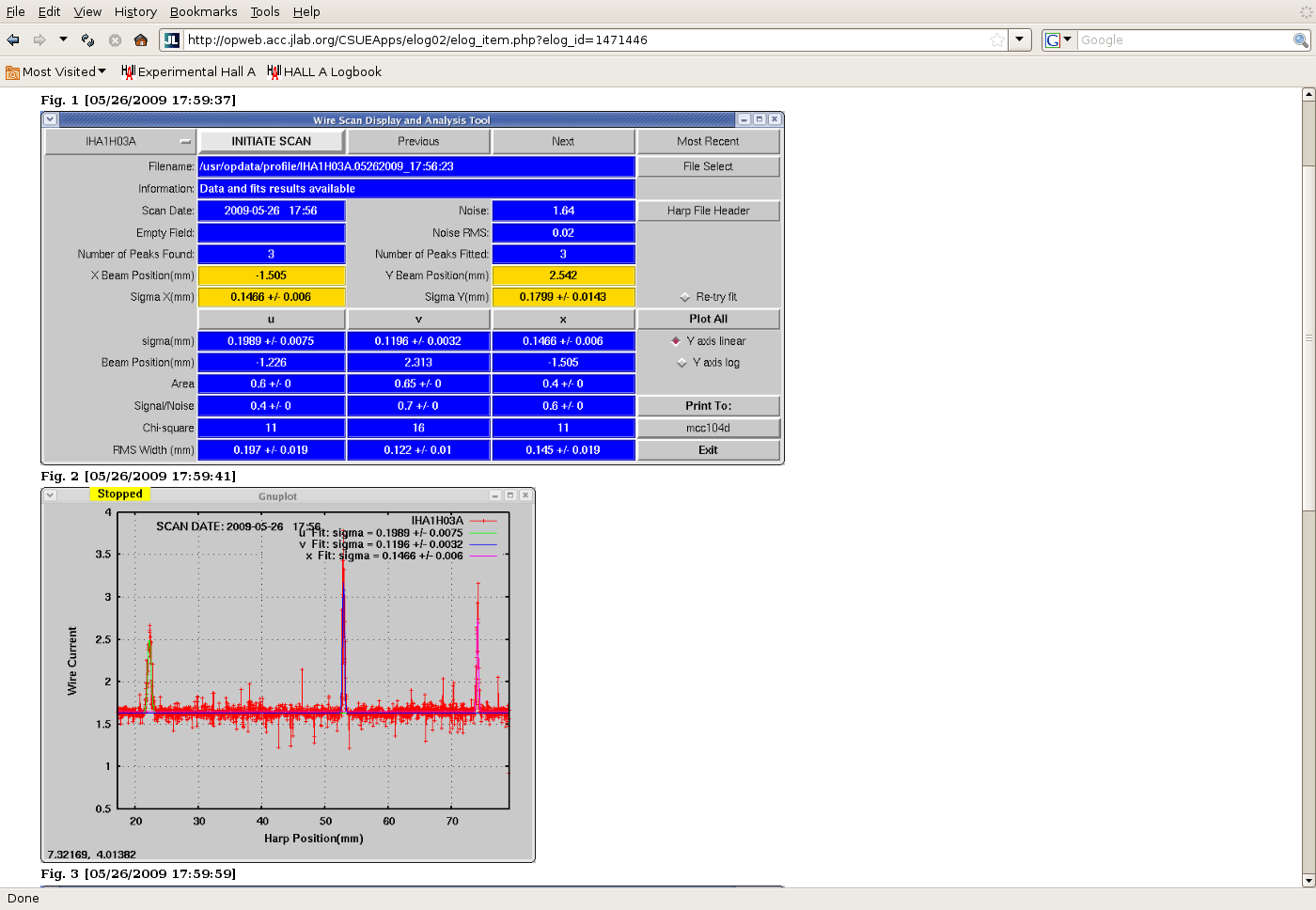Open the back/forward history dropdown arrow
1316x910 pixels.
tap(63, 39)
